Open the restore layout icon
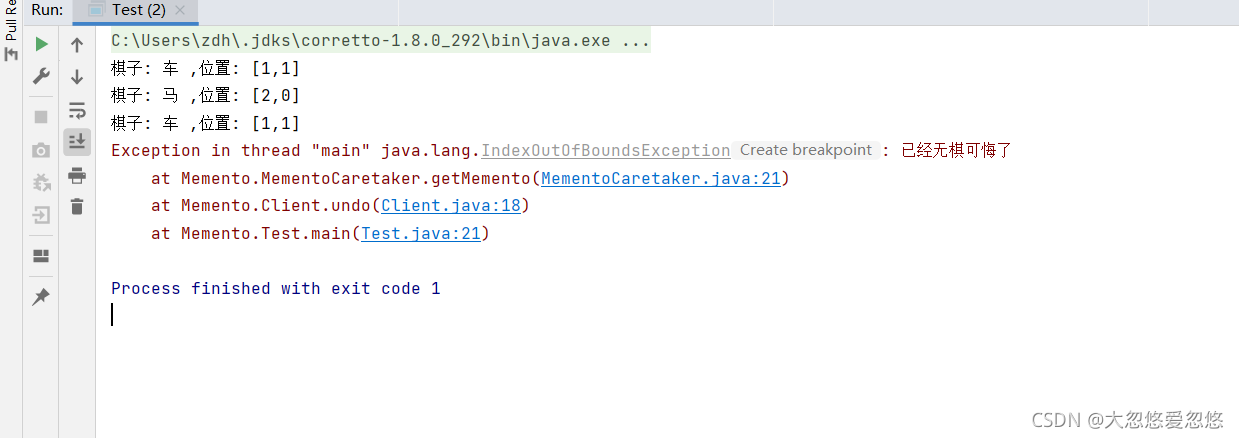 [x=41, y=256]
